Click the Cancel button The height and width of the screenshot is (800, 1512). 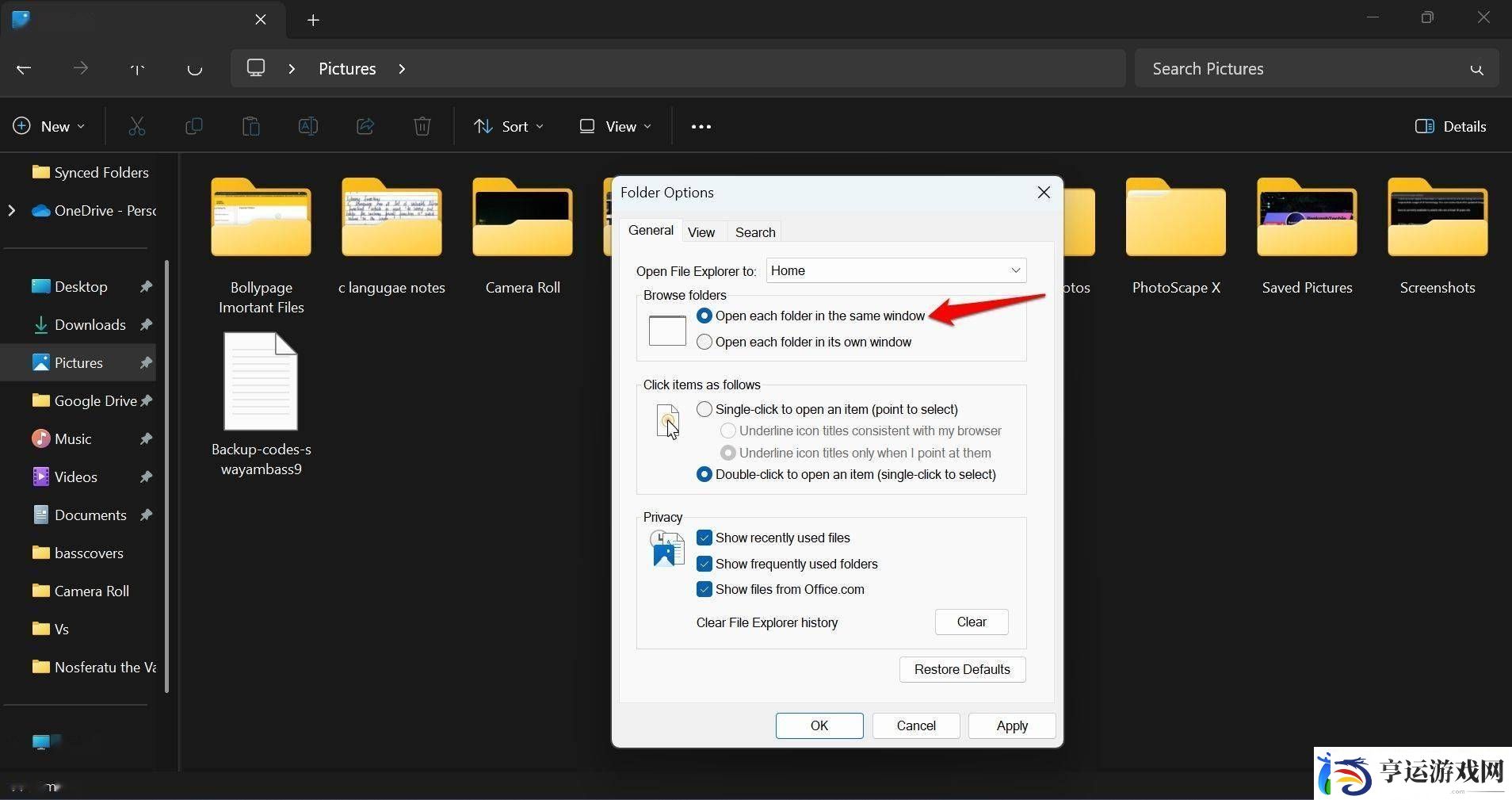coord(916,725)
